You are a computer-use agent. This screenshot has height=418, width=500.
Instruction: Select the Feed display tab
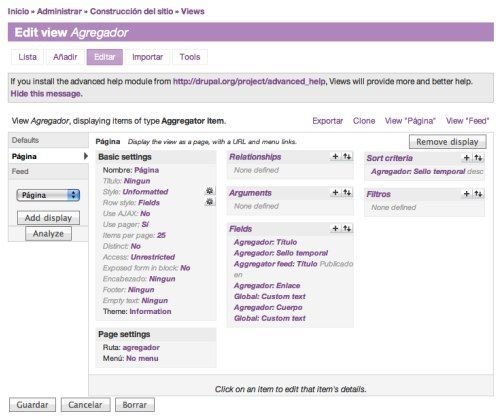(48, 172)
